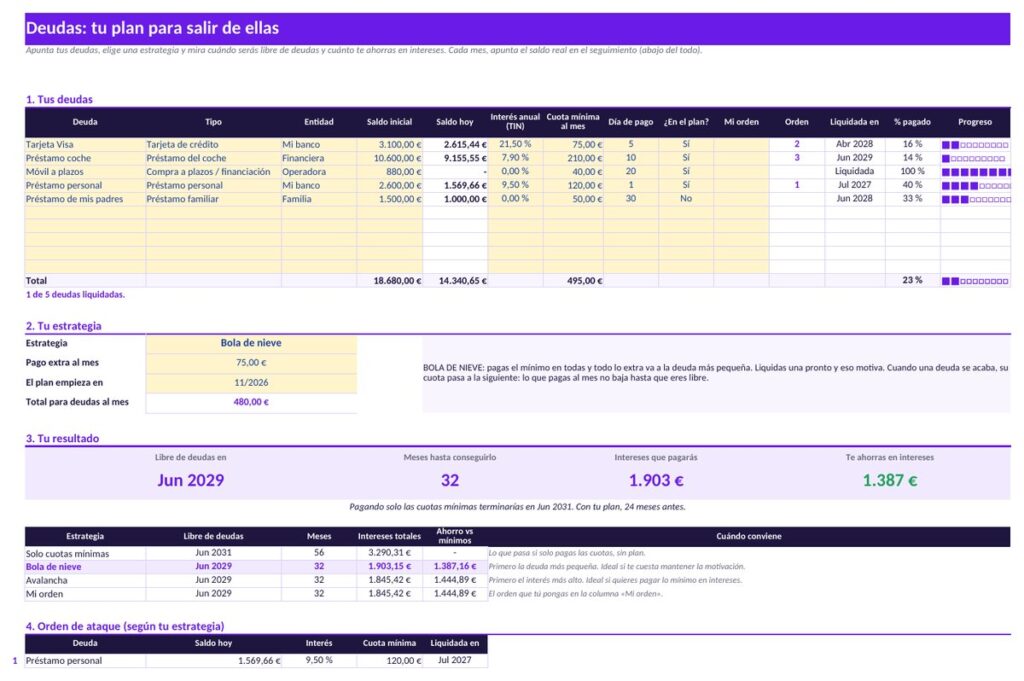Image resolution: width=1024 pixels, height=681 pixels.
Task: Select the large "Jun 2029" debt-free date
Action: (x=191, y=481)
